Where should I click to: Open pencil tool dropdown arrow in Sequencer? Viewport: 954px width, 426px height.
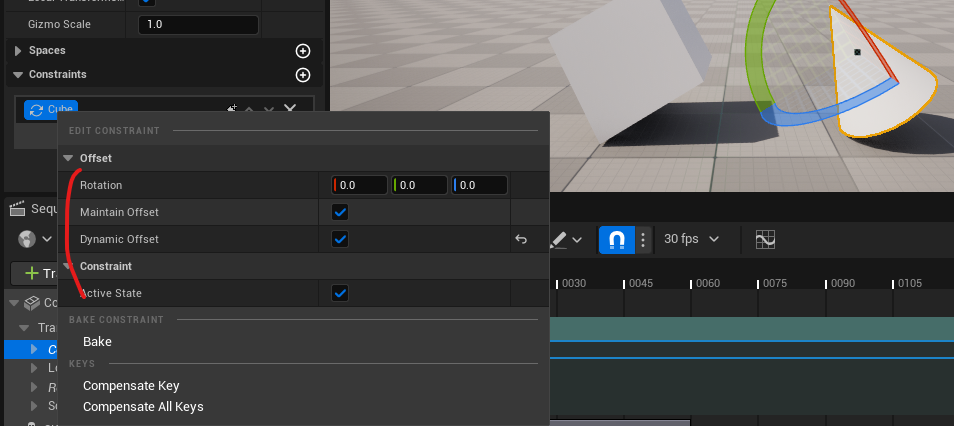pyautogui.click(x=576, y=240)
